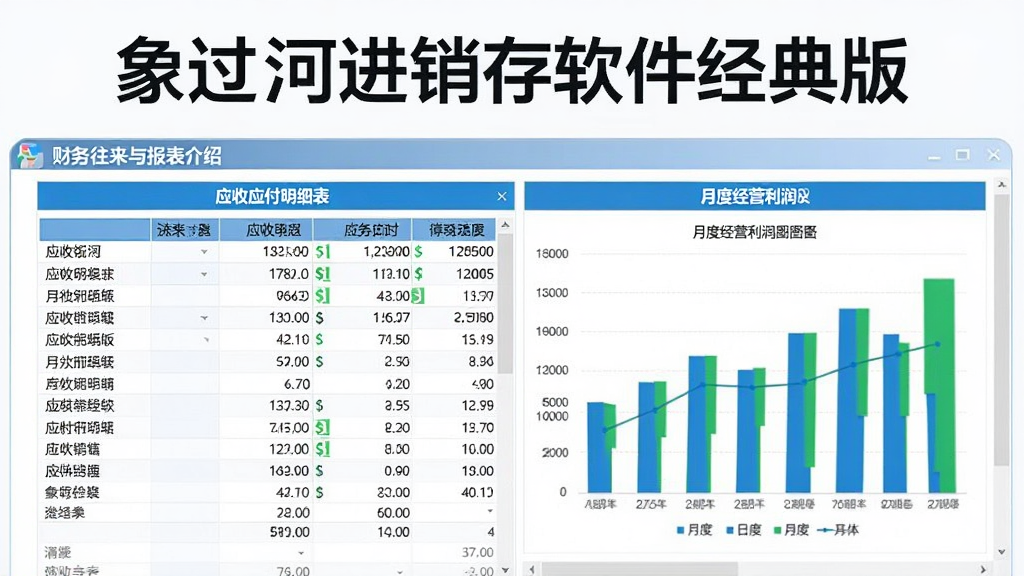Viewport: 1024px width, 576px height.
Task: Click the blue bar above 275年
Action: tap(646, 437)
